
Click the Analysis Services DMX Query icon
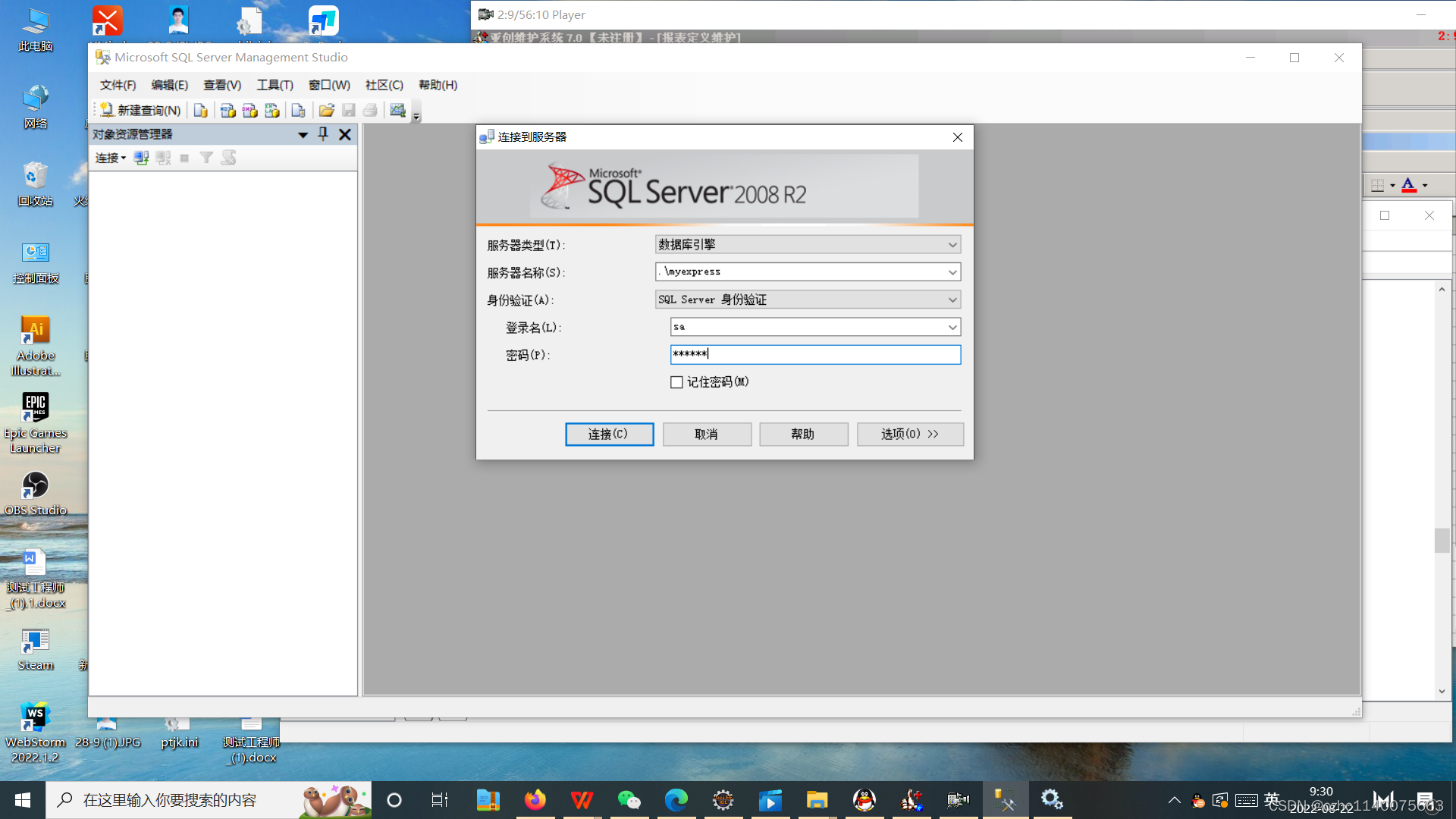coord(249,111)
